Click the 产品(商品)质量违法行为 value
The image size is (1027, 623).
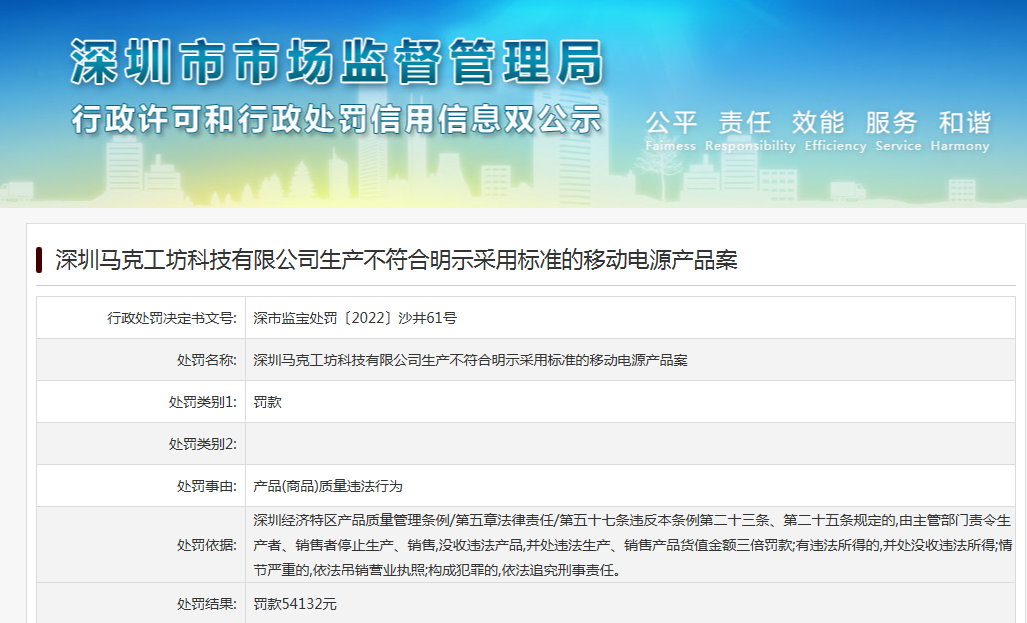point(327,486)
